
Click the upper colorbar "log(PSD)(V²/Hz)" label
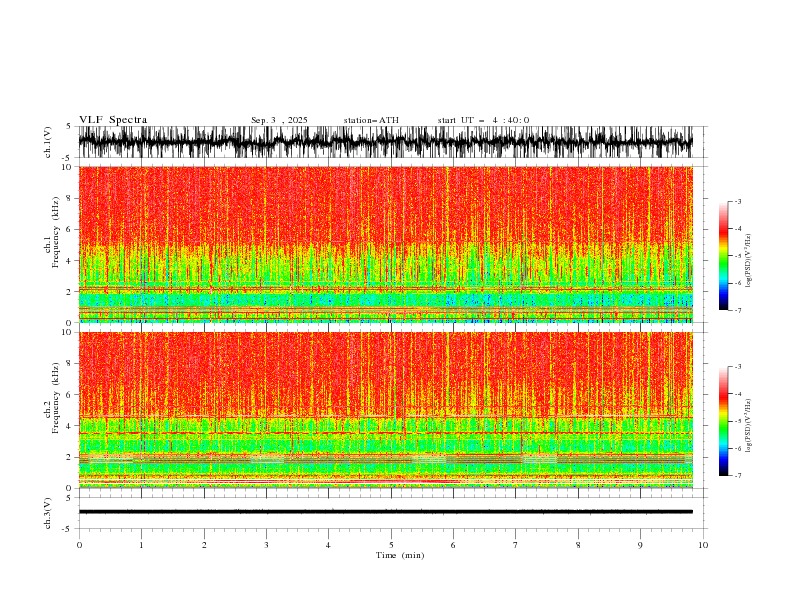click(x=748, y=261)
